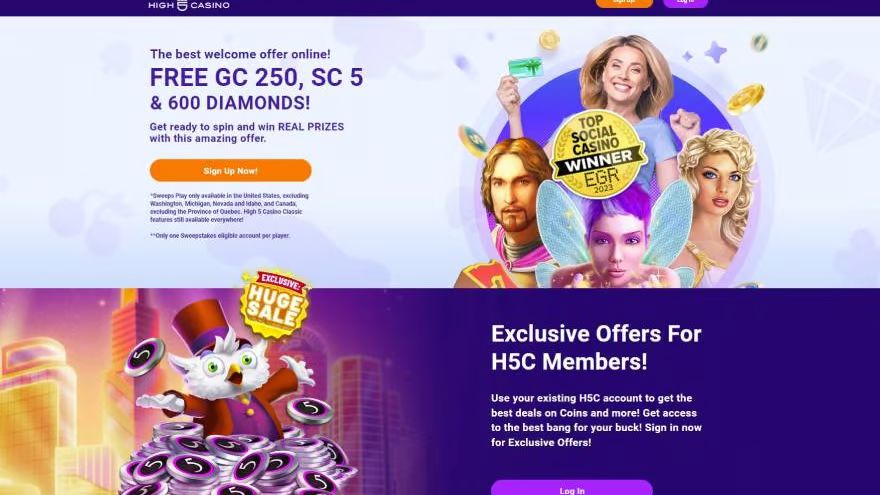
Task: Click the Top Social Casino Winner badge
Action: click(x=598, y=154)
